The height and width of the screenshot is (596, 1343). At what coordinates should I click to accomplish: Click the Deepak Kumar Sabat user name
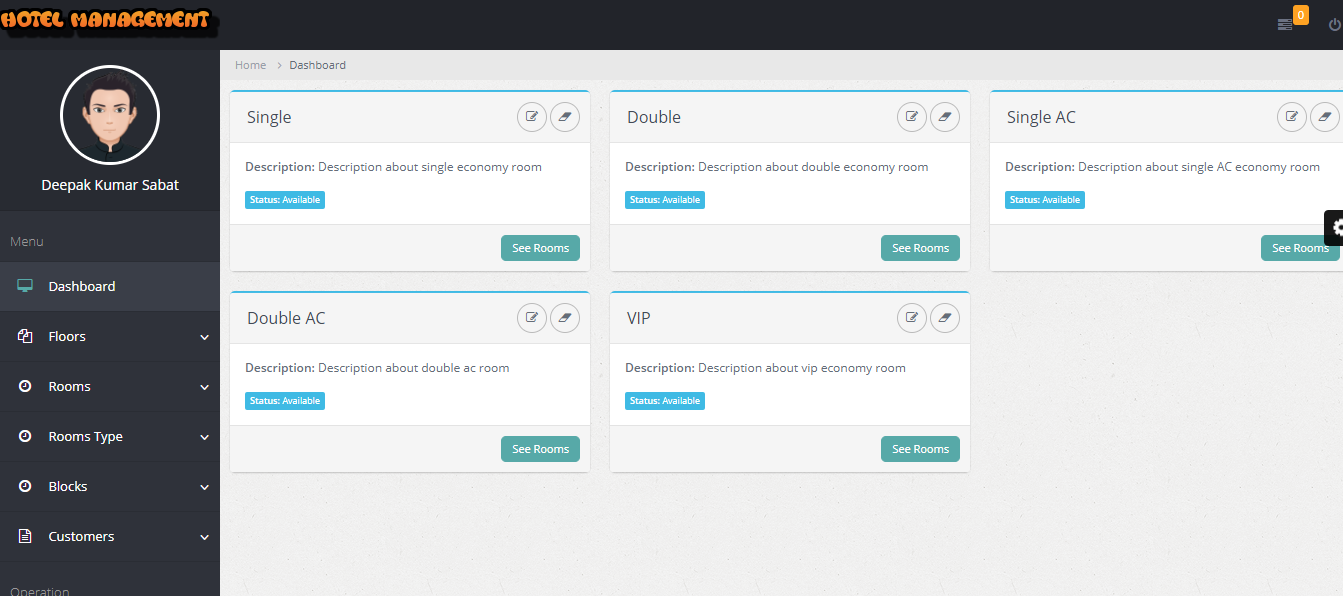pos(110,185)
